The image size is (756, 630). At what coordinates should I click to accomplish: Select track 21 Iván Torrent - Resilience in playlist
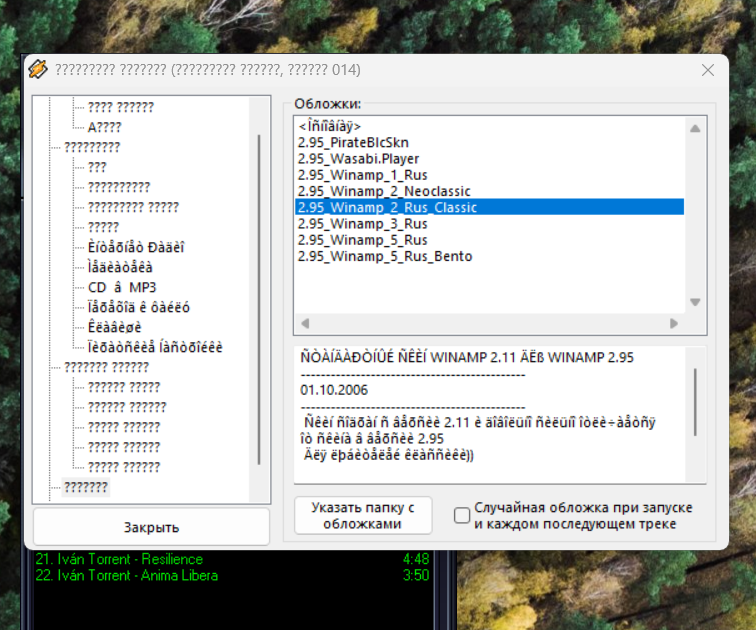point(119,559)
